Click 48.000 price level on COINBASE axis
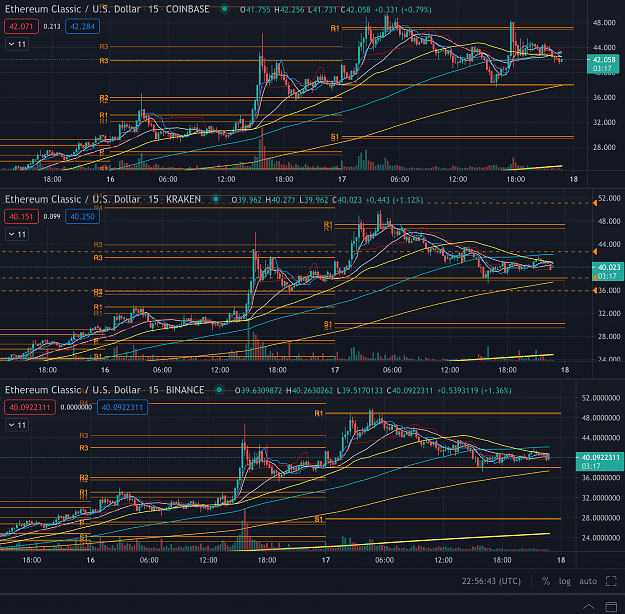 pyautogui.click(x=604, y=23)
